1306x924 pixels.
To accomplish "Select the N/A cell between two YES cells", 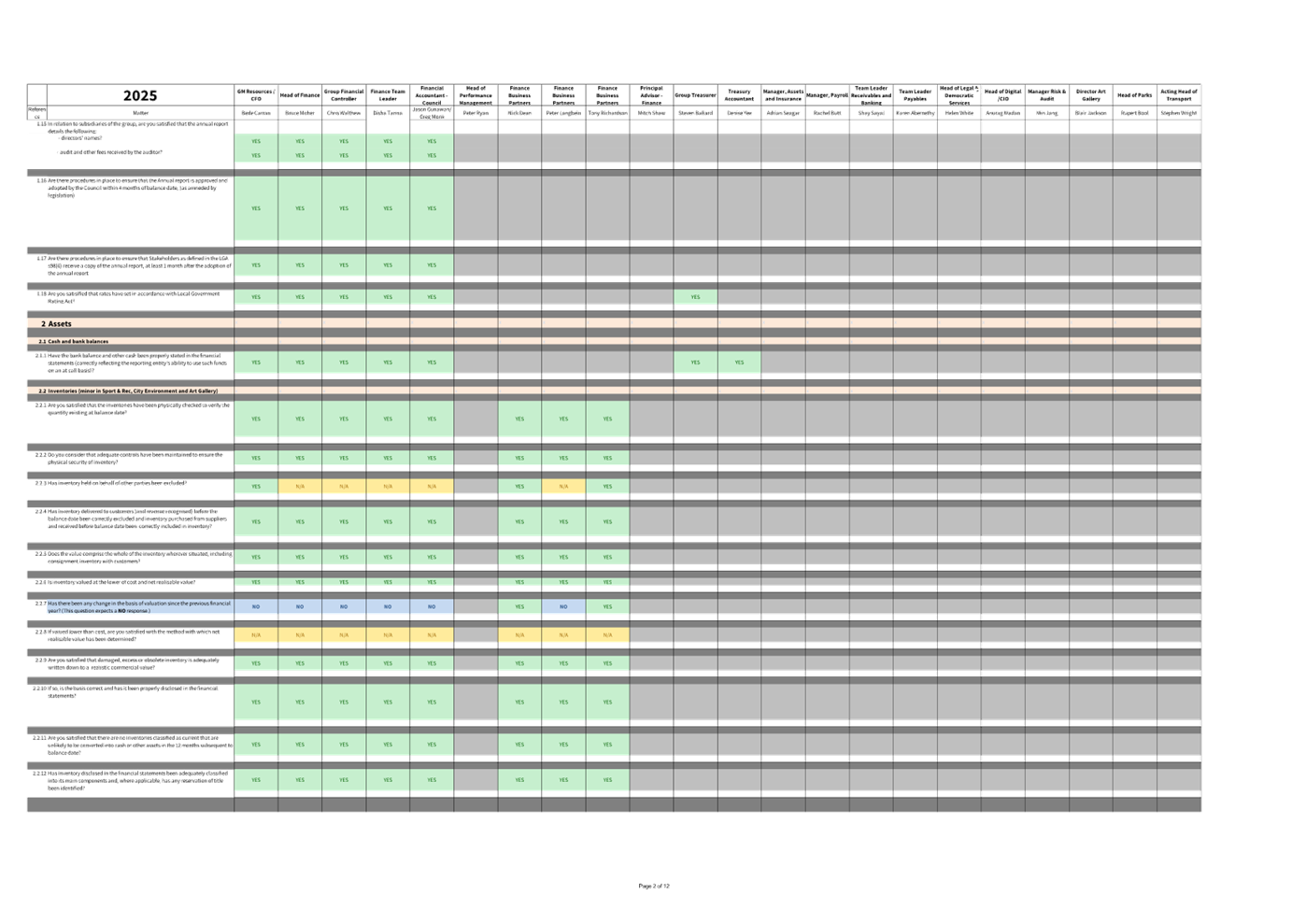I will coord(563,486).
